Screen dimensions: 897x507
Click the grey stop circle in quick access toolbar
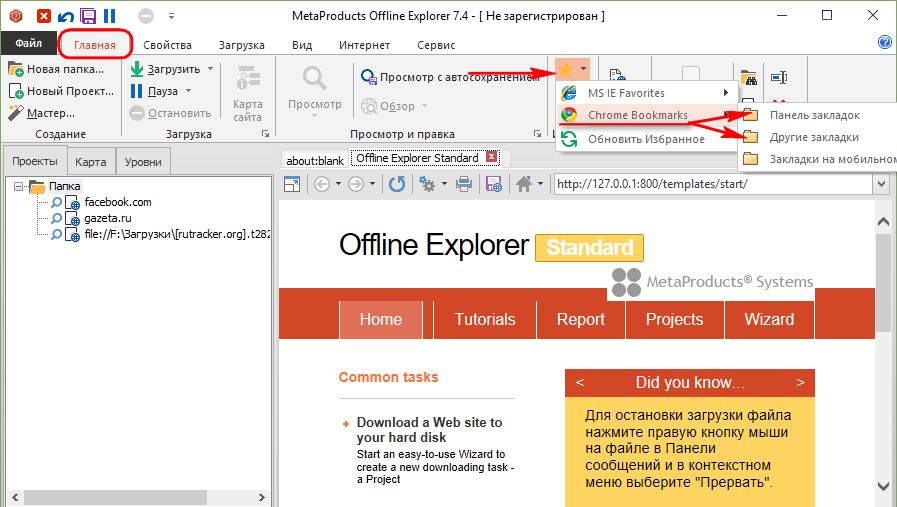point(146,16)
